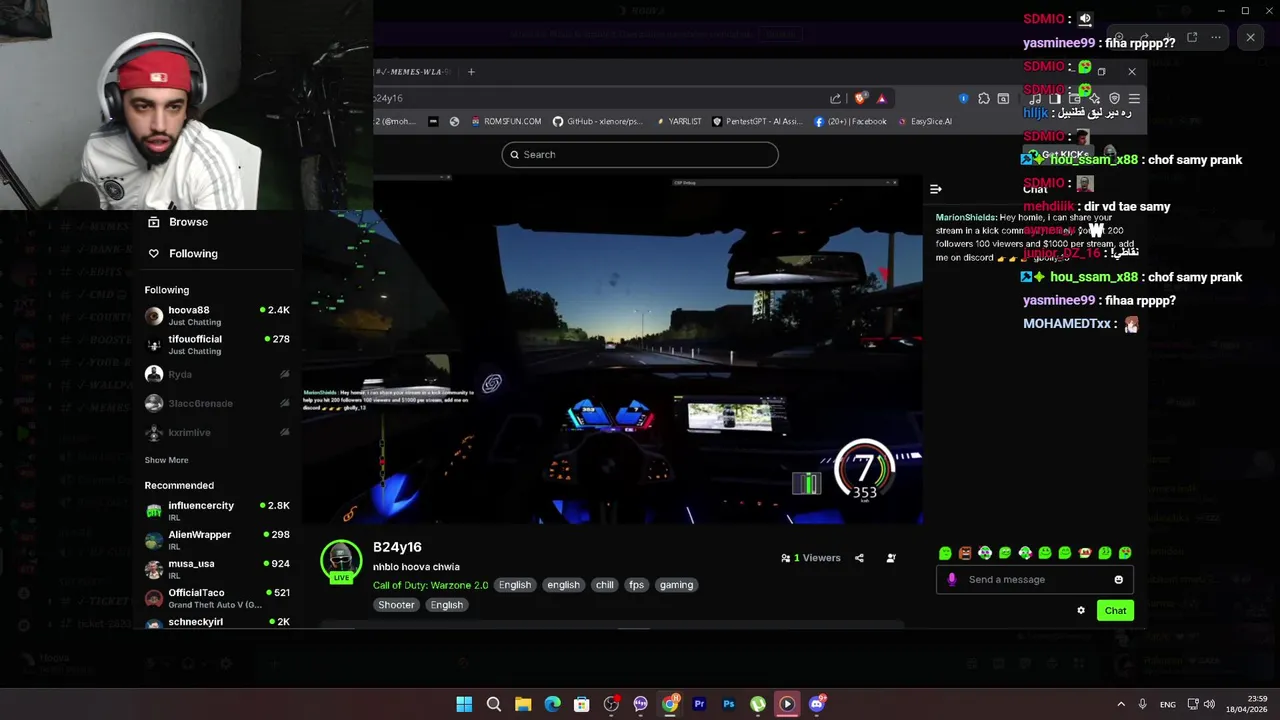Screen dimensions: 1280x720
Task: Click the microphone icon in system tray
Action: (1142, 704)
